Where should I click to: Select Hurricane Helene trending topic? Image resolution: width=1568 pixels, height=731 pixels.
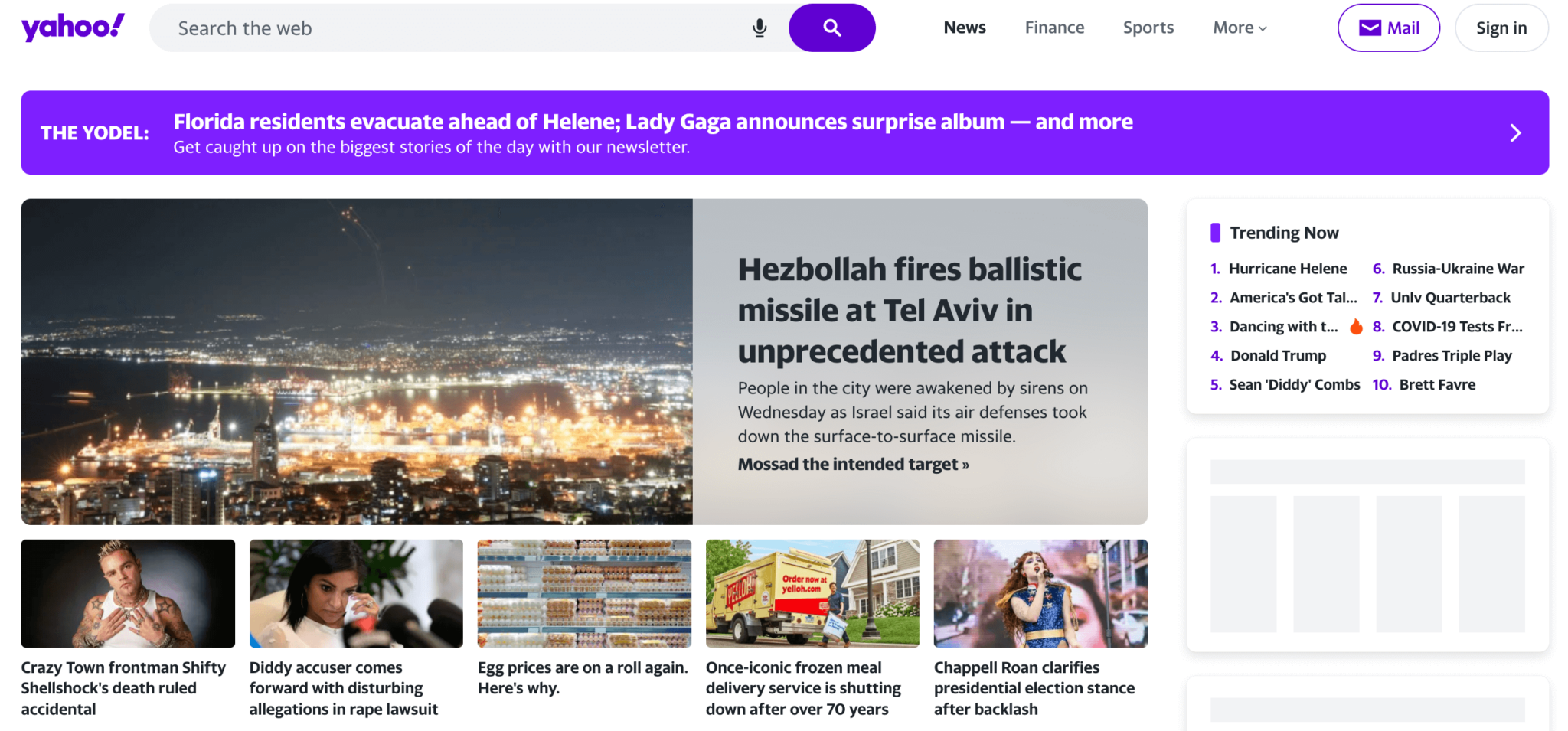pos(1287,269)
